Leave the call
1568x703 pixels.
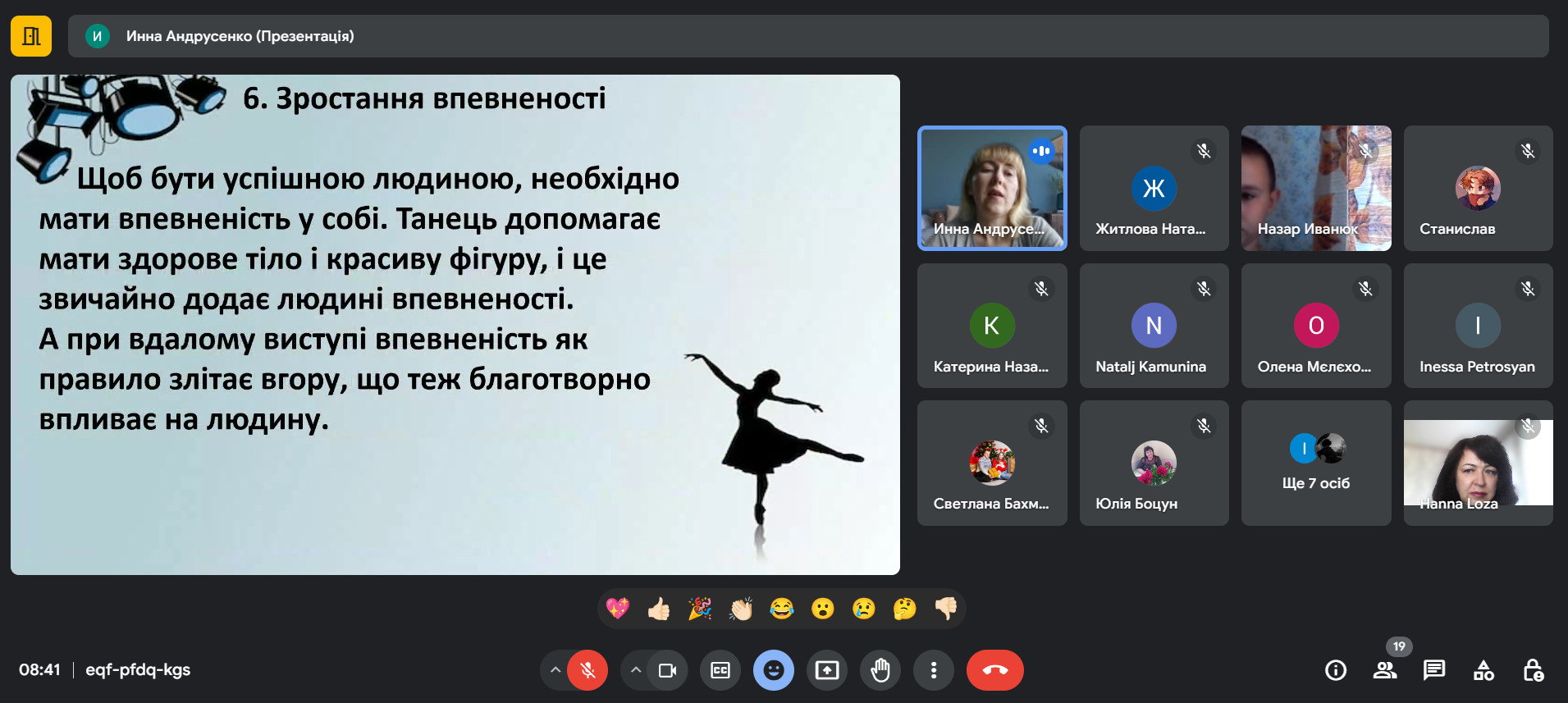(x=994, y=670)
